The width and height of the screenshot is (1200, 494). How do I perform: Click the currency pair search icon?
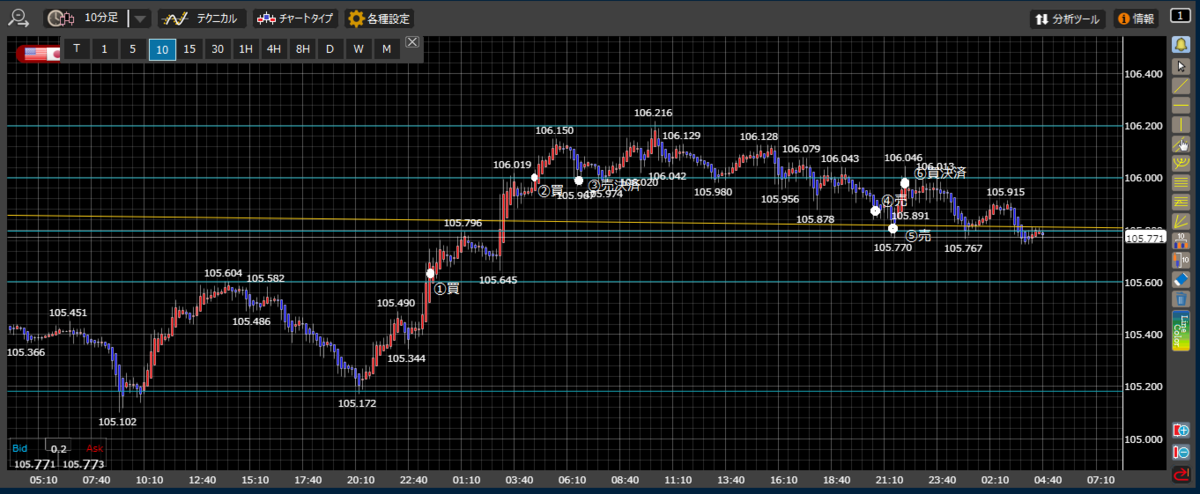pos(18,17)
